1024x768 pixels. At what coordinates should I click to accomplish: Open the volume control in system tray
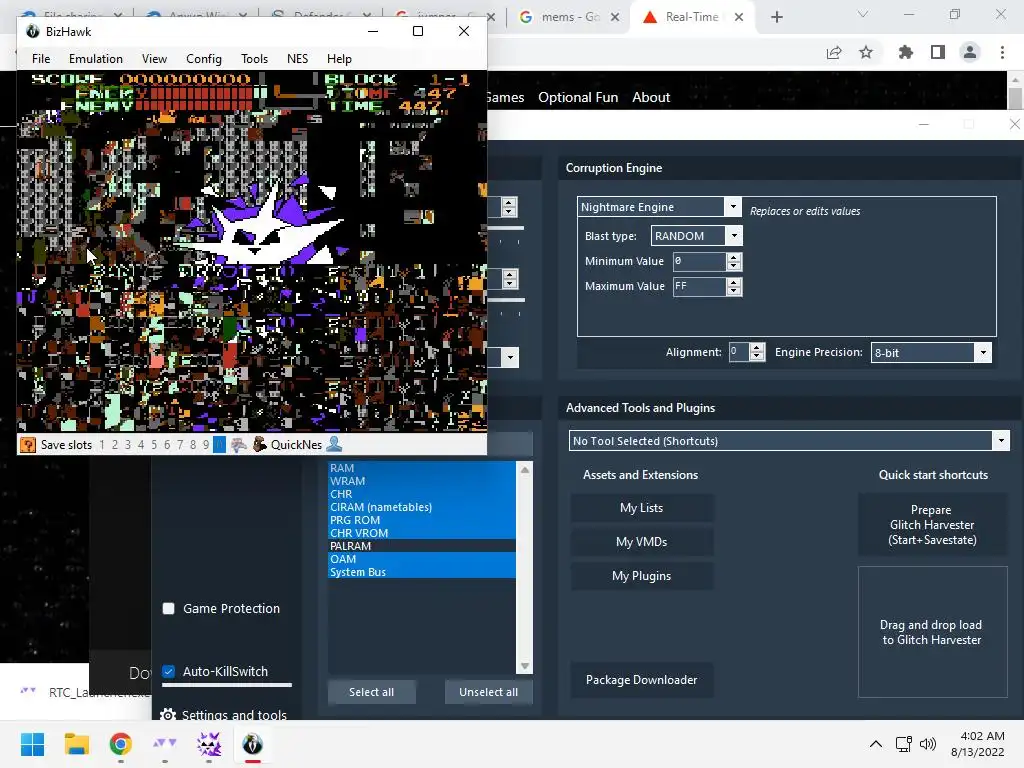pos(927,744)
